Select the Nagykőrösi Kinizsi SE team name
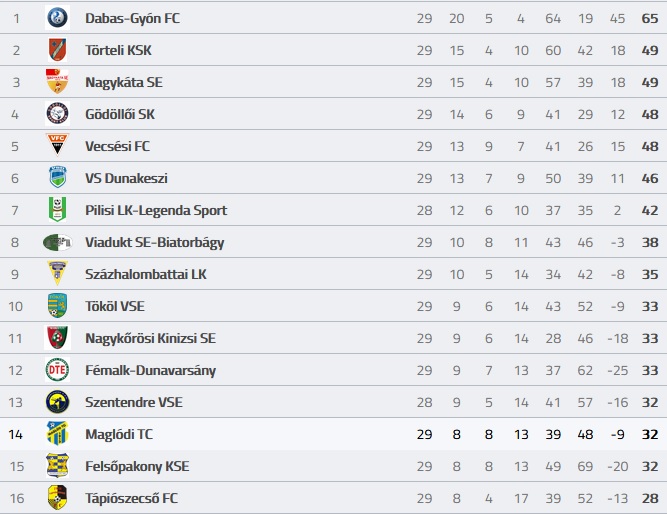The width and height of the screenshot is (667, 514). click(151, 338)
